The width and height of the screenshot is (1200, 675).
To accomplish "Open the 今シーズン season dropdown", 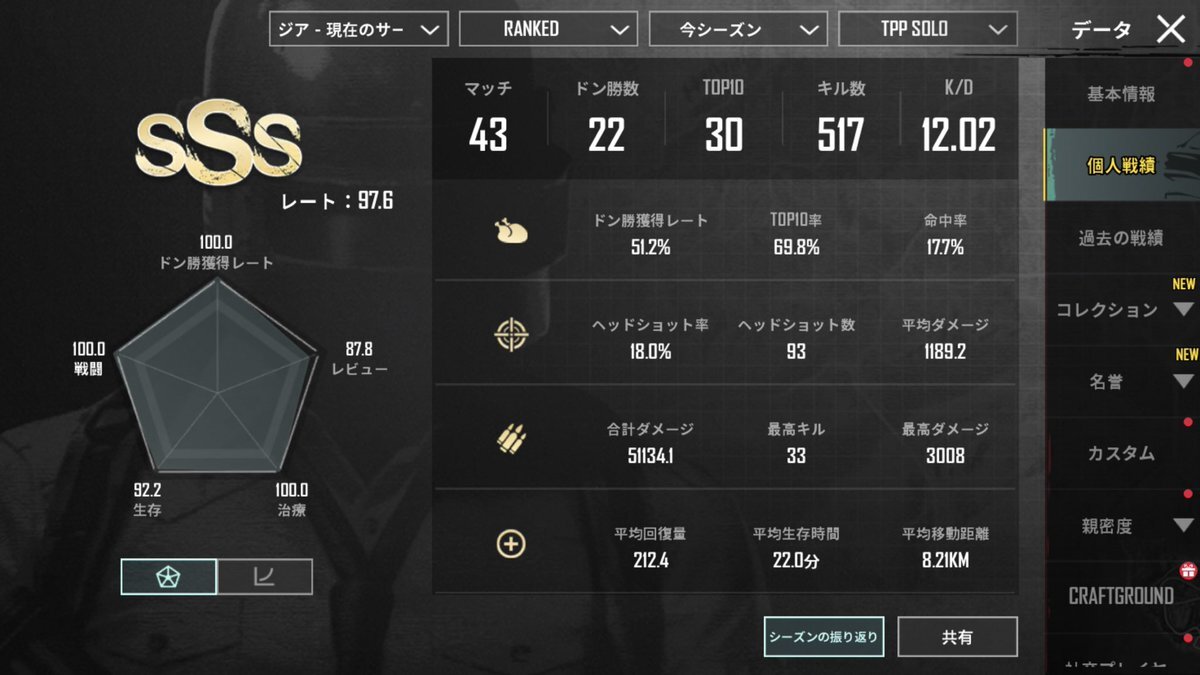I will coord(738,29).
